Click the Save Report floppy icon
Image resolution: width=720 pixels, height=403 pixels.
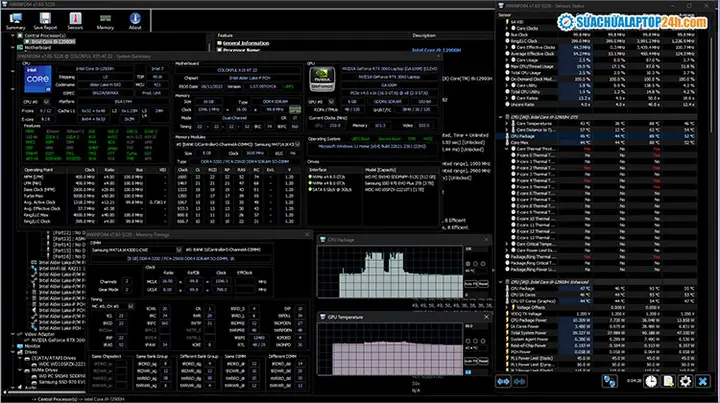pyautogui.click(x=45, y=18)
